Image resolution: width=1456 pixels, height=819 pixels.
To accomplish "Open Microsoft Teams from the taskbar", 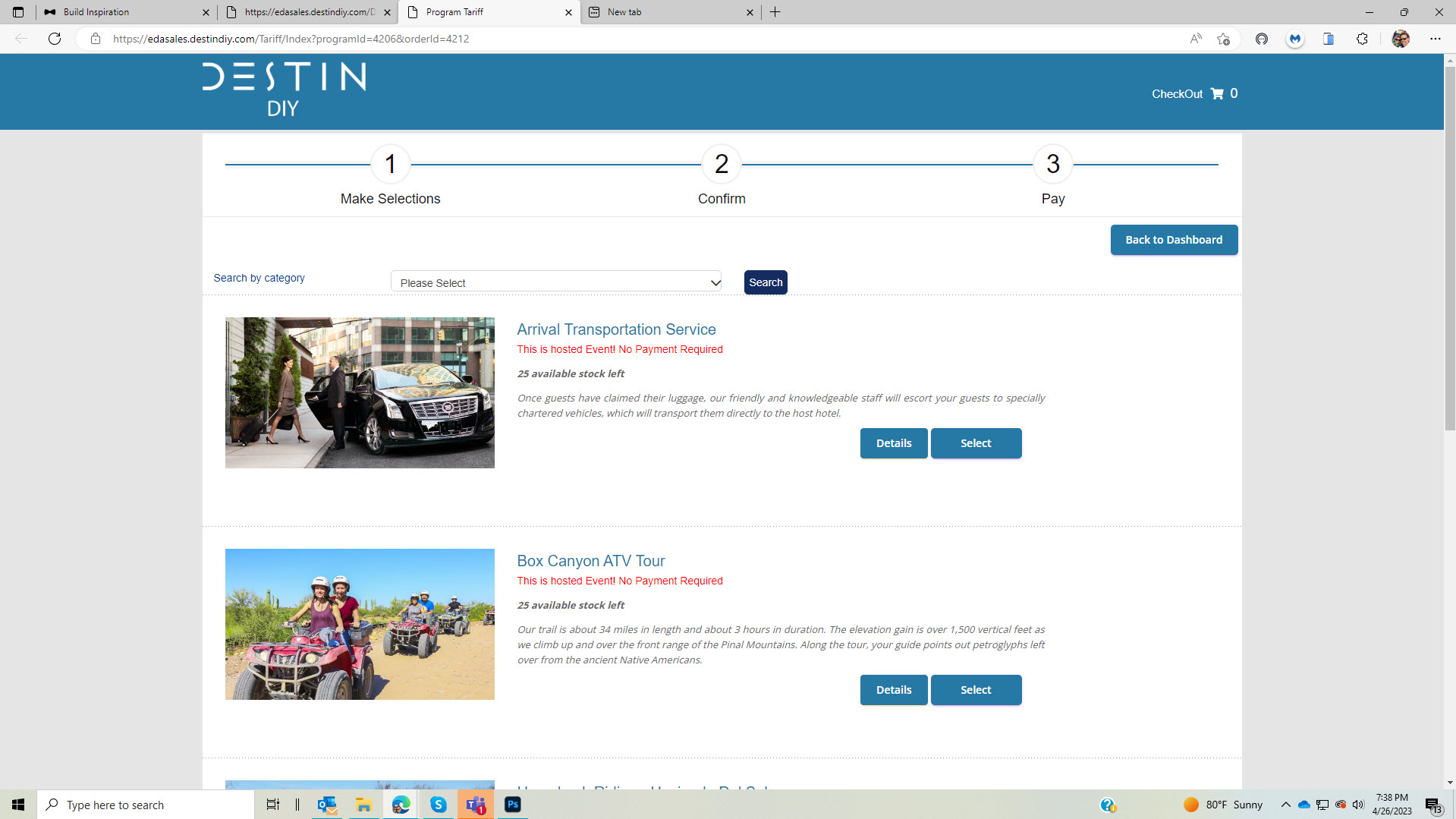I will (x=476, y=805).
